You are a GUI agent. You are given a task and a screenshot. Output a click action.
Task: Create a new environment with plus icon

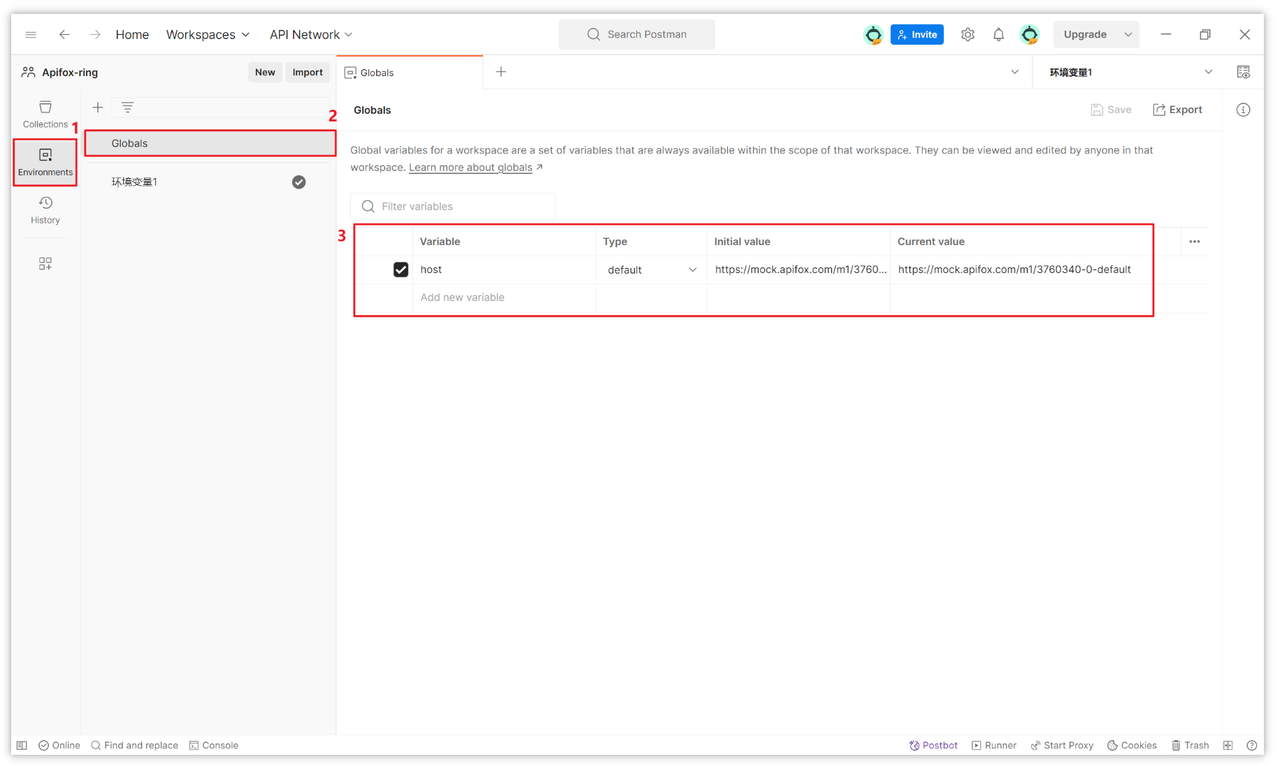click(x=98, y=107)
